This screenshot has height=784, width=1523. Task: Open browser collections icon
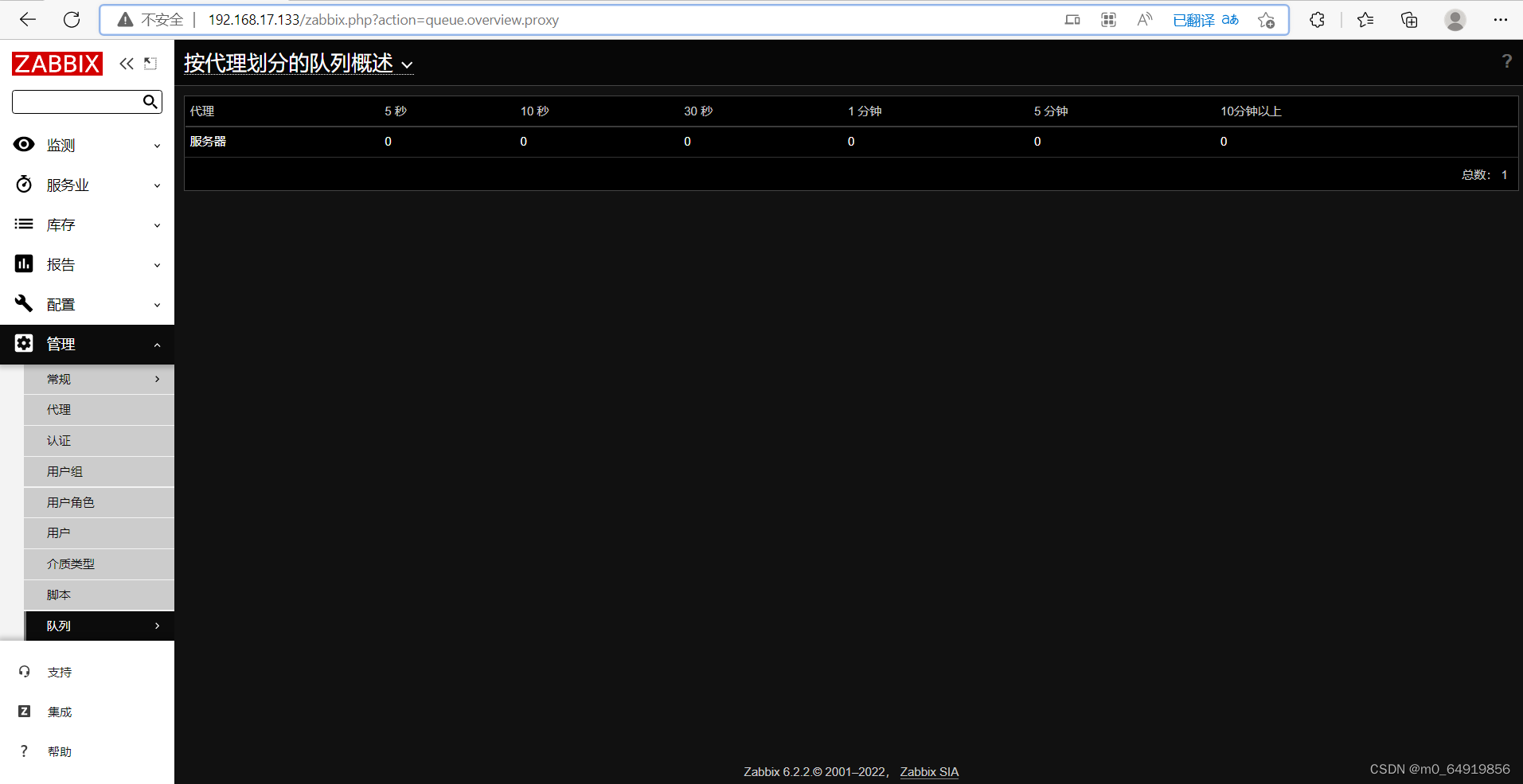[1409, 20]
